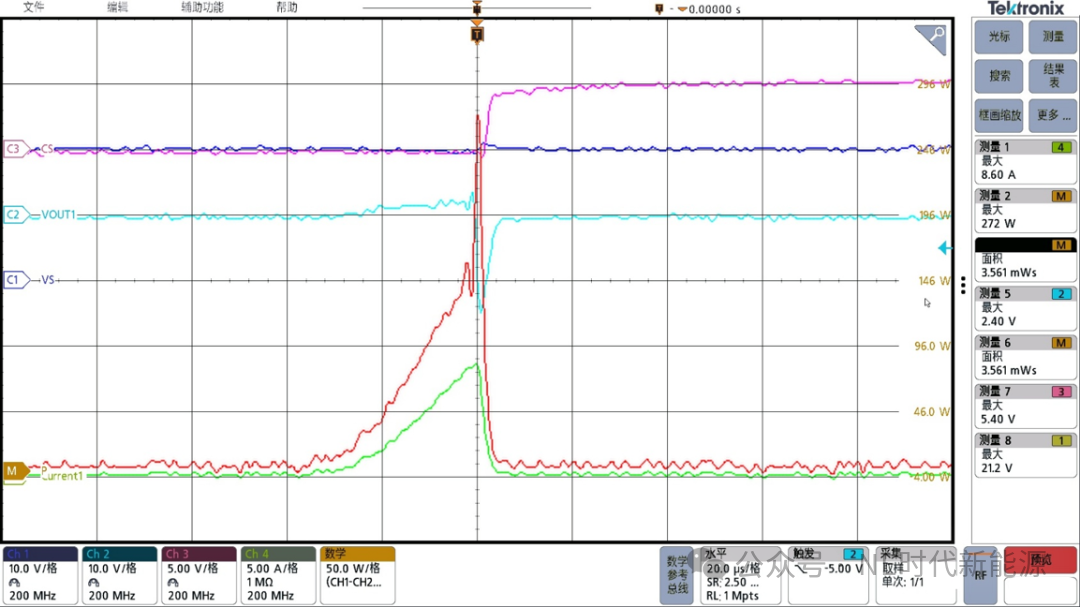1080x607 pixels.
Task: Open the 更多... options button
Action: (1053, 115)
